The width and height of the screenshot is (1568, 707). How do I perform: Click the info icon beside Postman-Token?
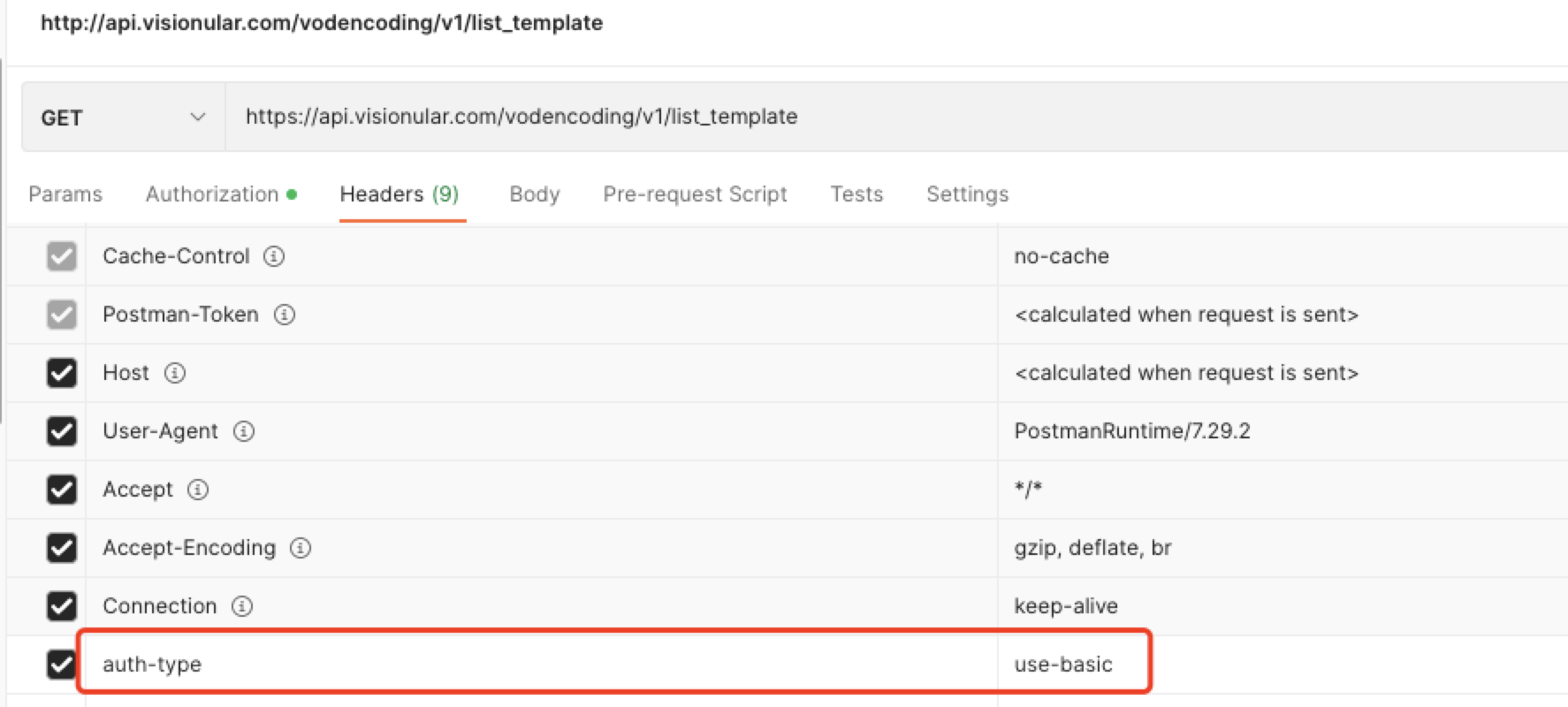(284, 315)
